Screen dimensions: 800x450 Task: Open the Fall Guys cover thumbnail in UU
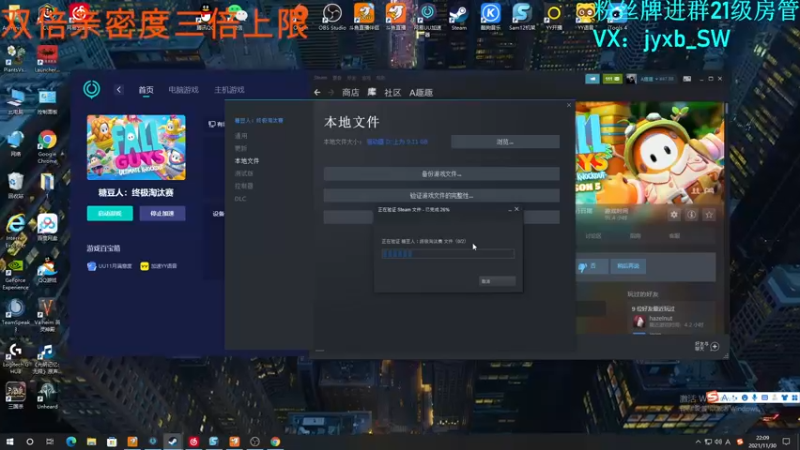point(136,147)
